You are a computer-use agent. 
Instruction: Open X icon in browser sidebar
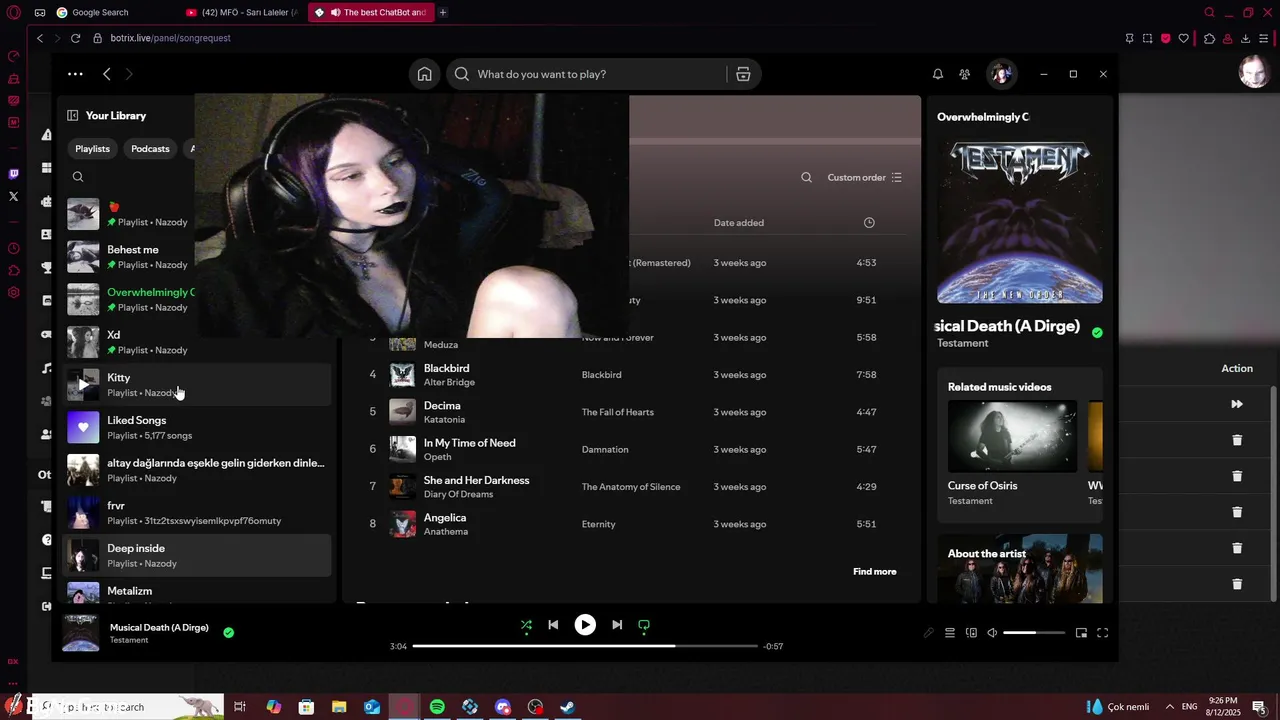tap(14, 196)
